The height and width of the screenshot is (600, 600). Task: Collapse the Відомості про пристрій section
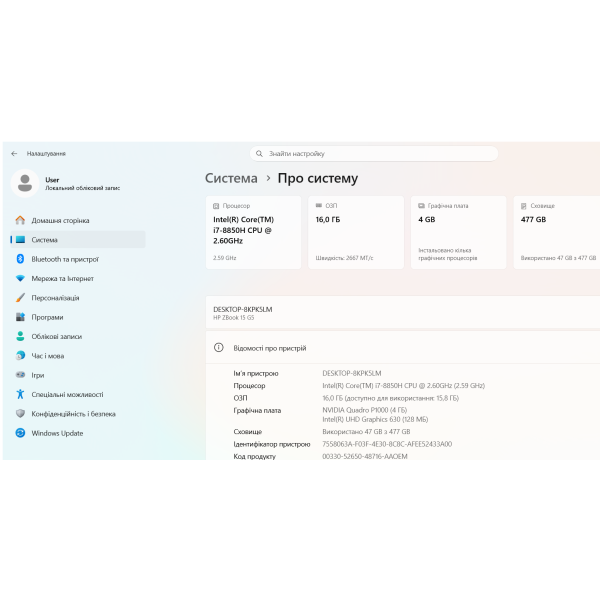403,347
